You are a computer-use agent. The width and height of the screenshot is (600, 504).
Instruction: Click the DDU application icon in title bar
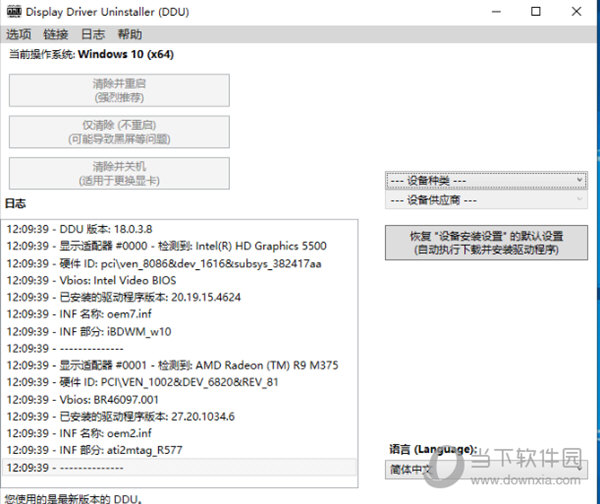click(x=14, y=11)
